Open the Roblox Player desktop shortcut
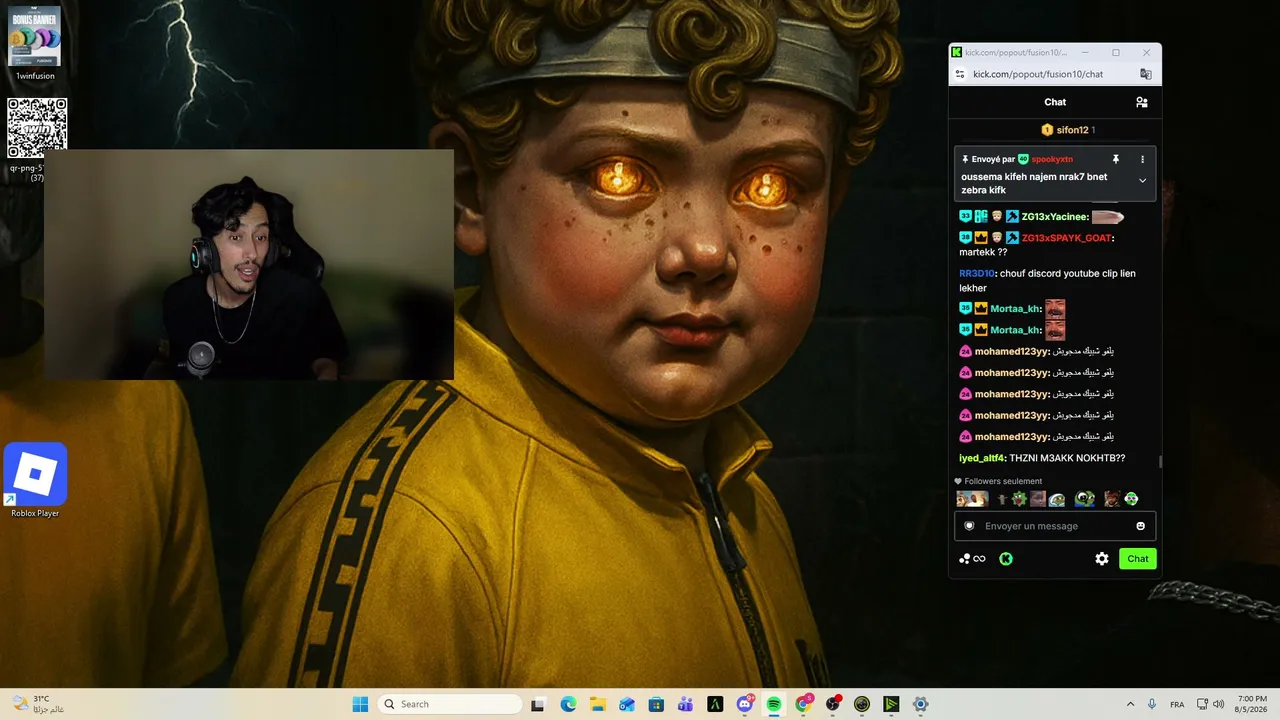Screen dimensions: 1280x720 [35, 480]
